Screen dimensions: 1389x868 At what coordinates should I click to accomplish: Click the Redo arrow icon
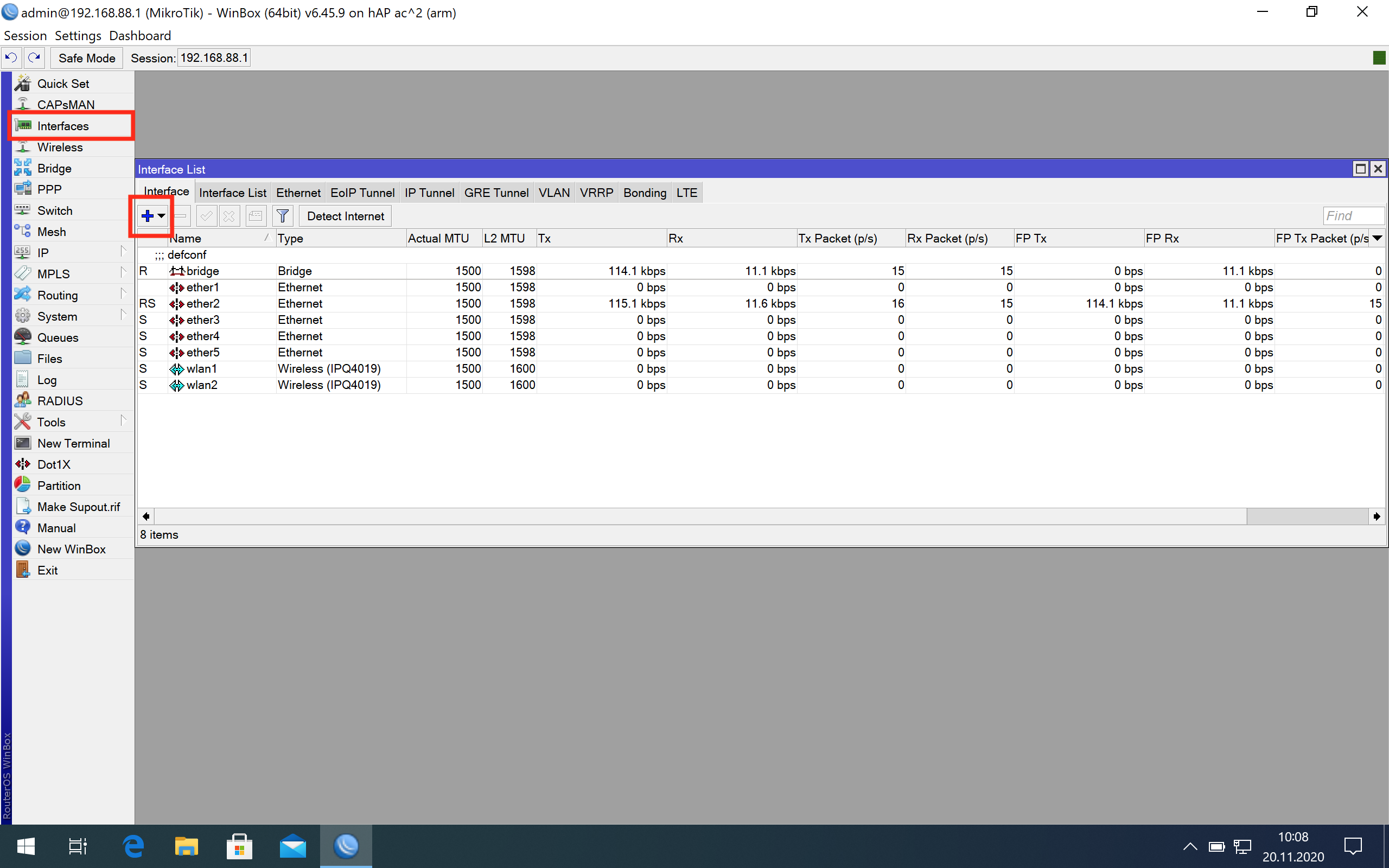pos(34,58)
